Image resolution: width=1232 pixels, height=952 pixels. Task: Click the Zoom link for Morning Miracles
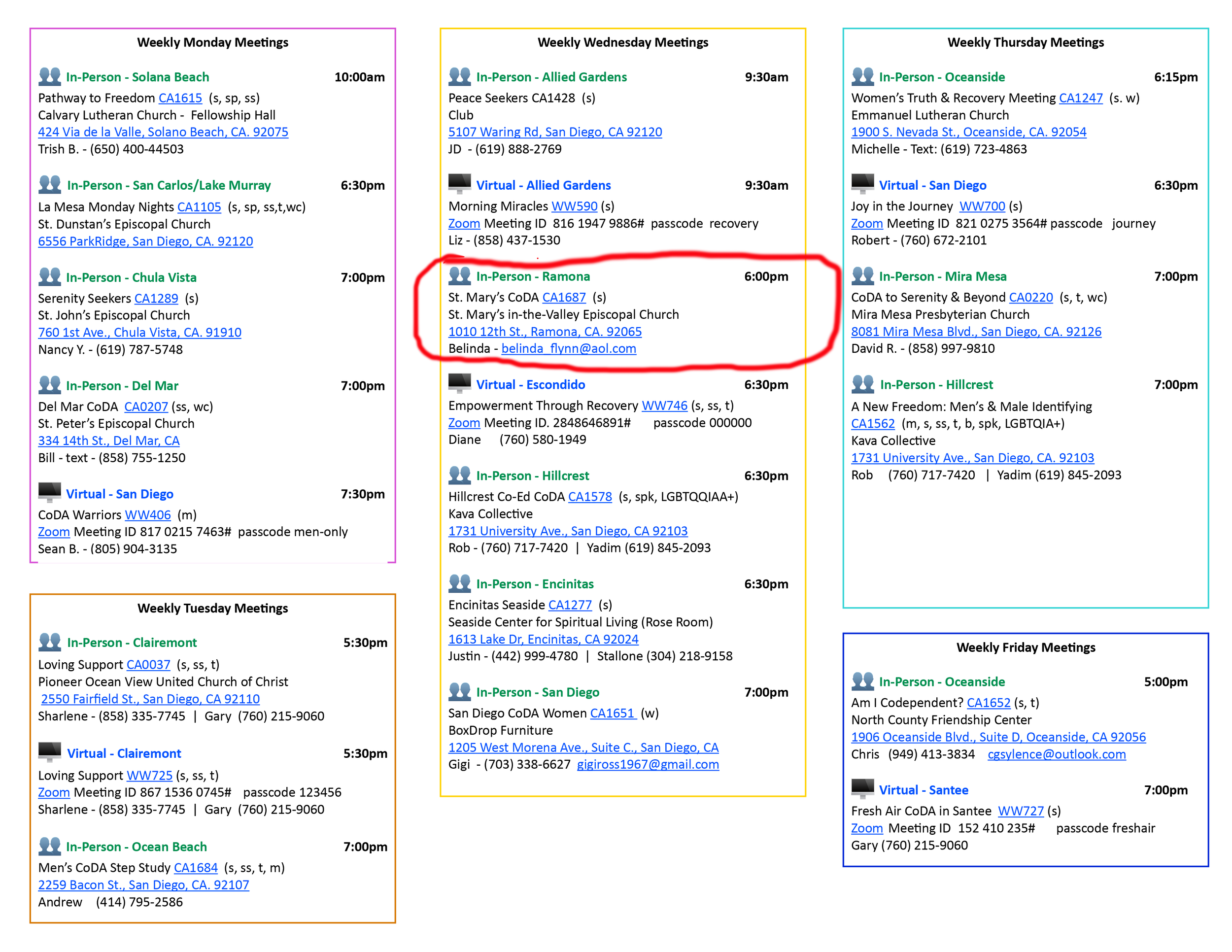[x=464, y=223]
